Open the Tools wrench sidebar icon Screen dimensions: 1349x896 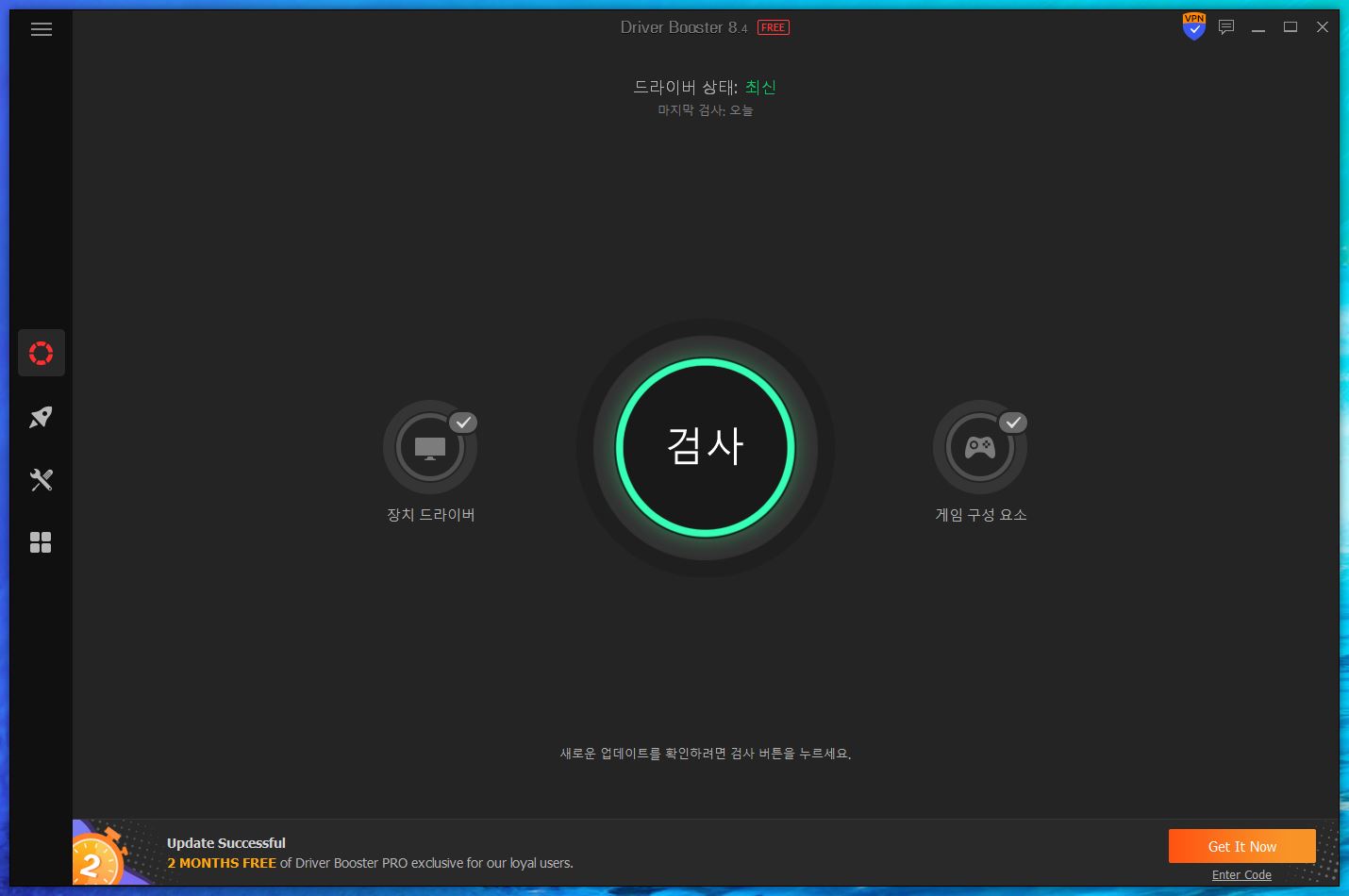click(41, 480)
